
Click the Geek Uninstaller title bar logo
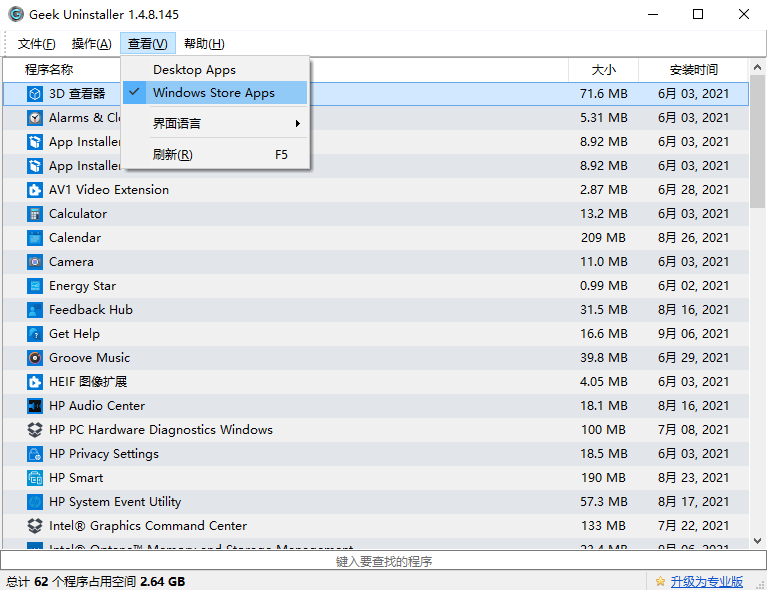point(16,14)
